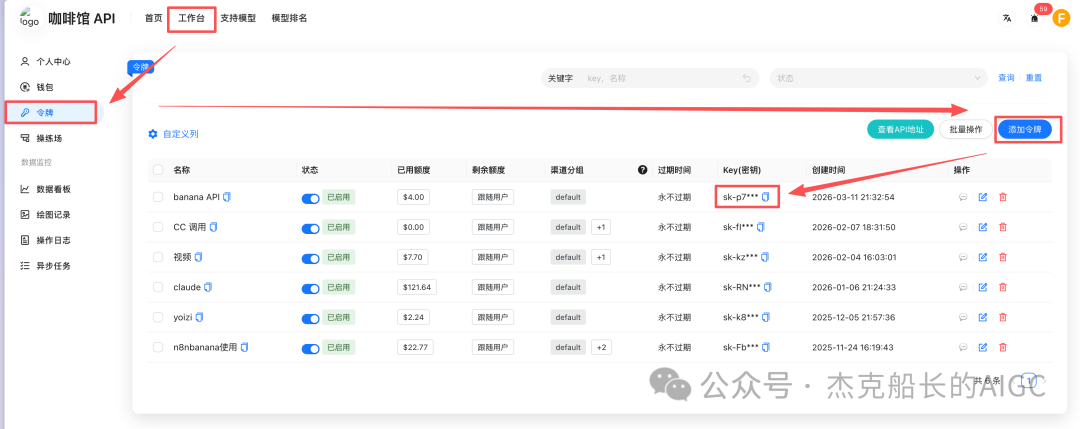
Task: Open the user avatar F menu
Action: point(1061,19)
